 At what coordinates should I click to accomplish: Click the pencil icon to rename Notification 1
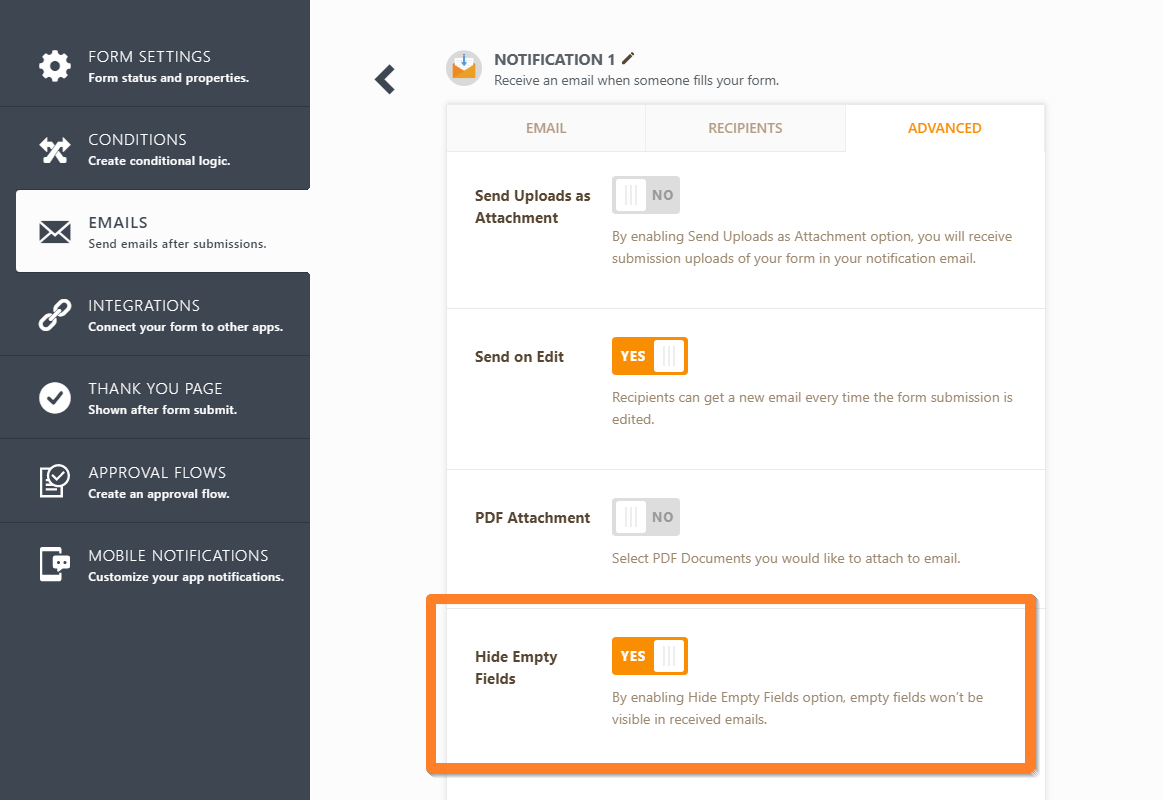628,59
